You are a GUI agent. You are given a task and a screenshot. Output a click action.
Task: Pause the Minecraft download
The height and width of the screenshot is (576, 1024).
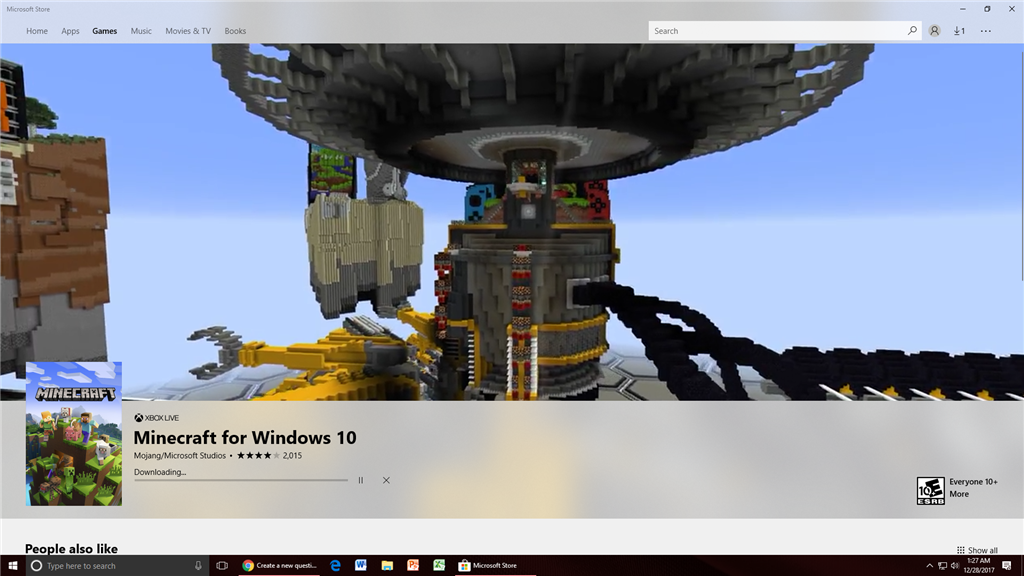point(360,480)
